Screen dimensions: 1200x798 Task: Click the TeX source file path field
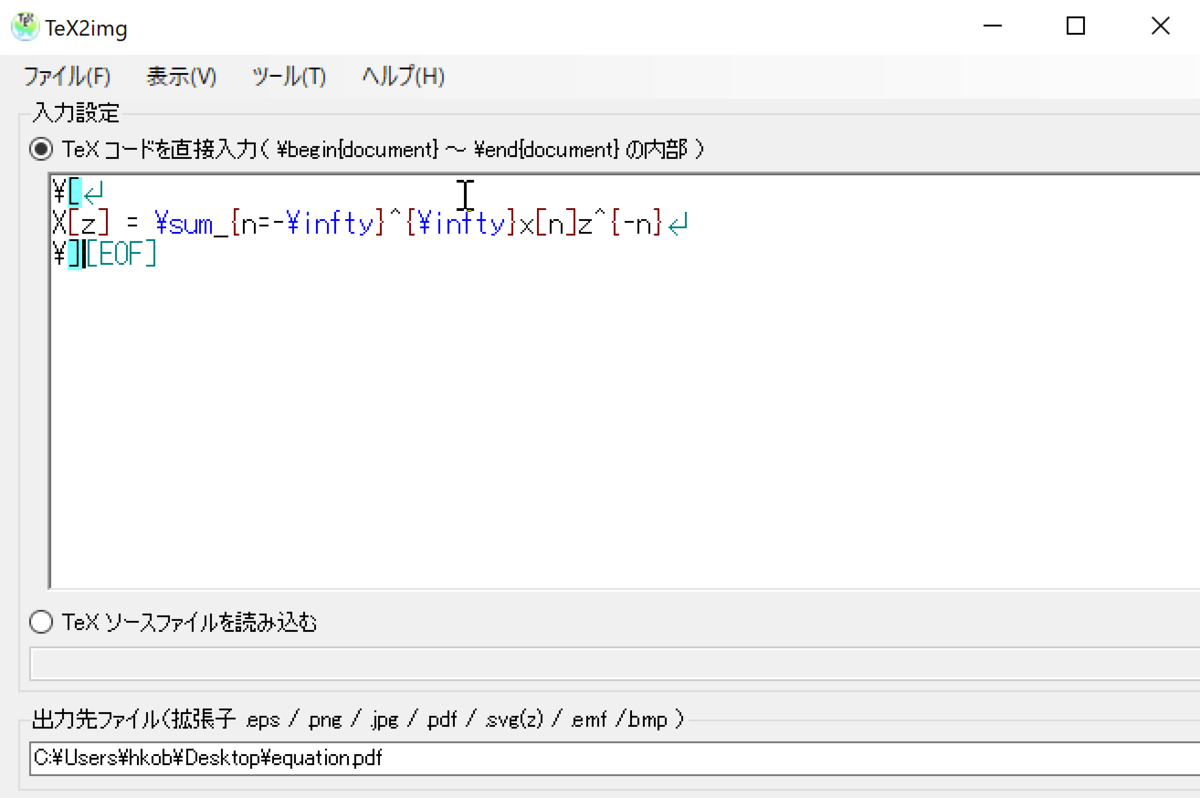(615, 664)
